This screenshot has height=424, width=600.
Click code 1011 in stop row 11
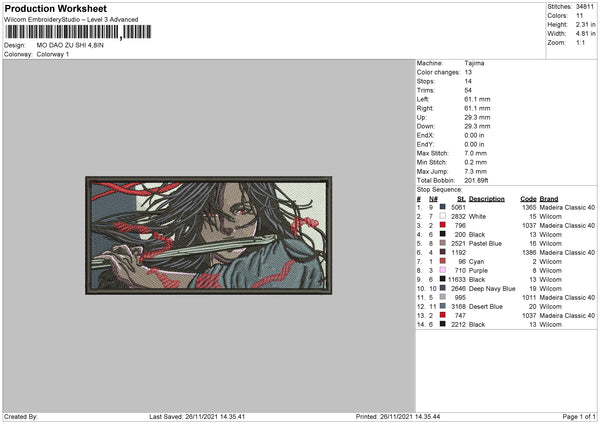pos(529,298)
